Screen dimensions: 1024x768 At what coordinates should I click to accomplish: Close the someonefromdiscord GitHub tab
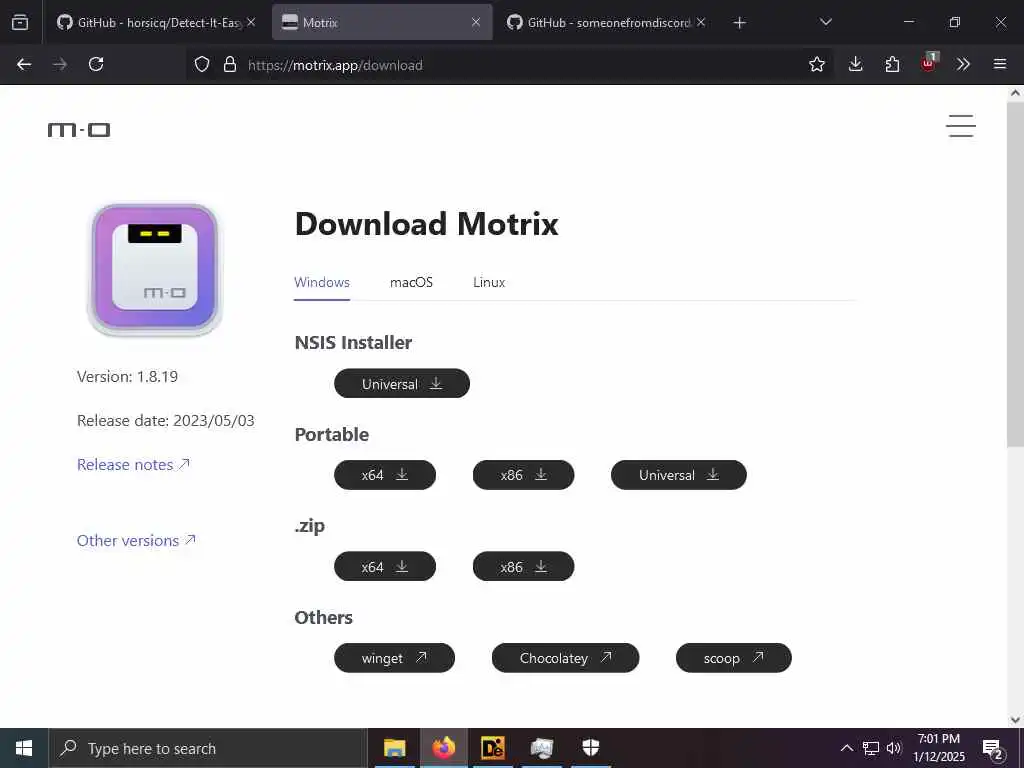point(701,22)
